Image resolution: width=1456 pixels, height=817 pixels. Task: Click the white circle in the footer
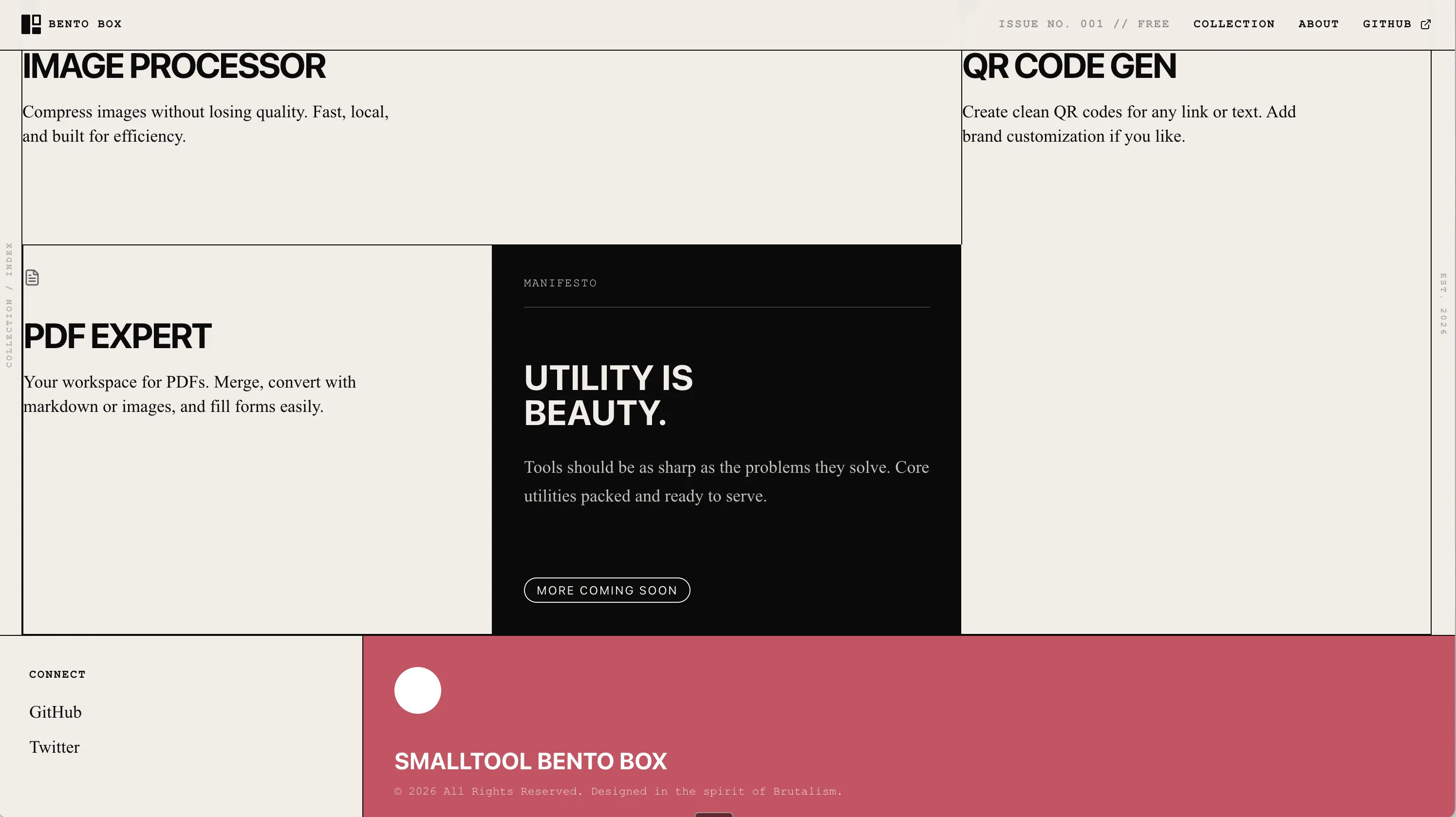pyautogui.click(x=417, y=690)
